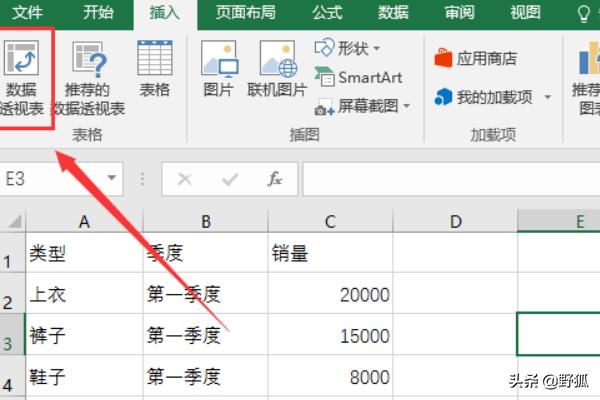The image size is (600, 400).
Task: Open My Add-ins (我的加载项)
Action: click(x=484, y=97)
